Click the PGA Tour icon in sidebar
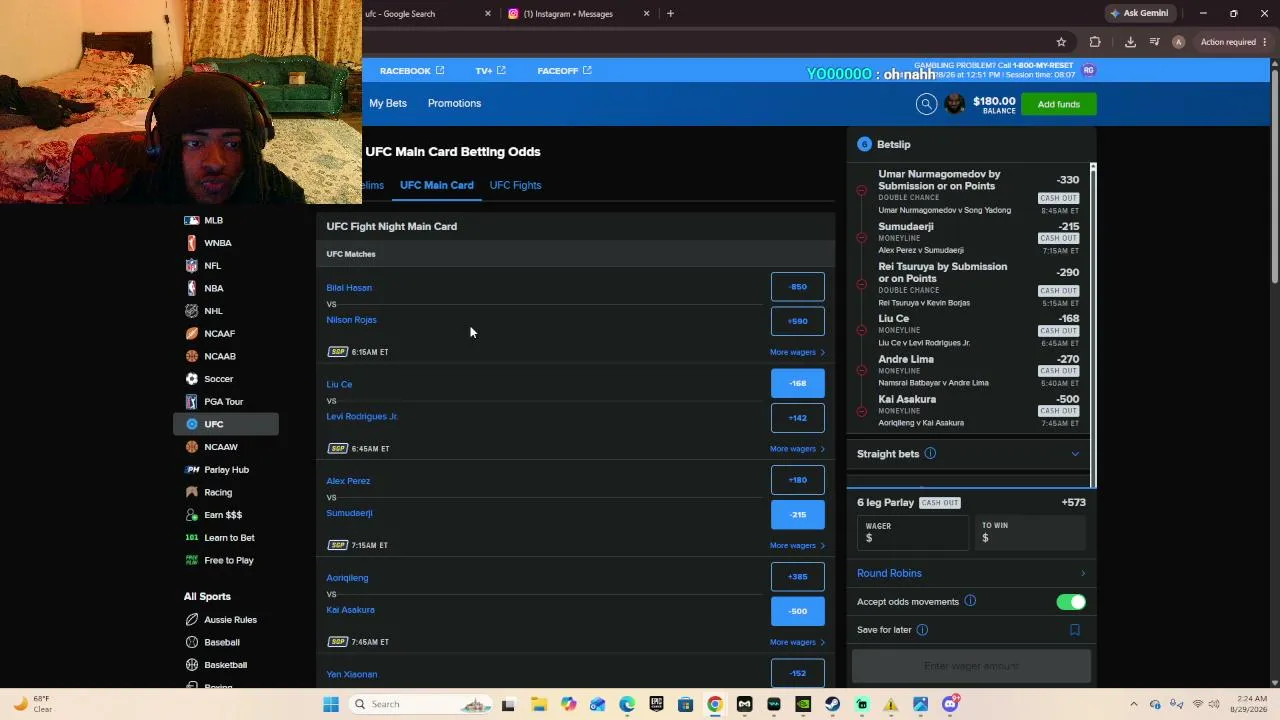Viewport: 1280px width, 720px height. (192, 402)
